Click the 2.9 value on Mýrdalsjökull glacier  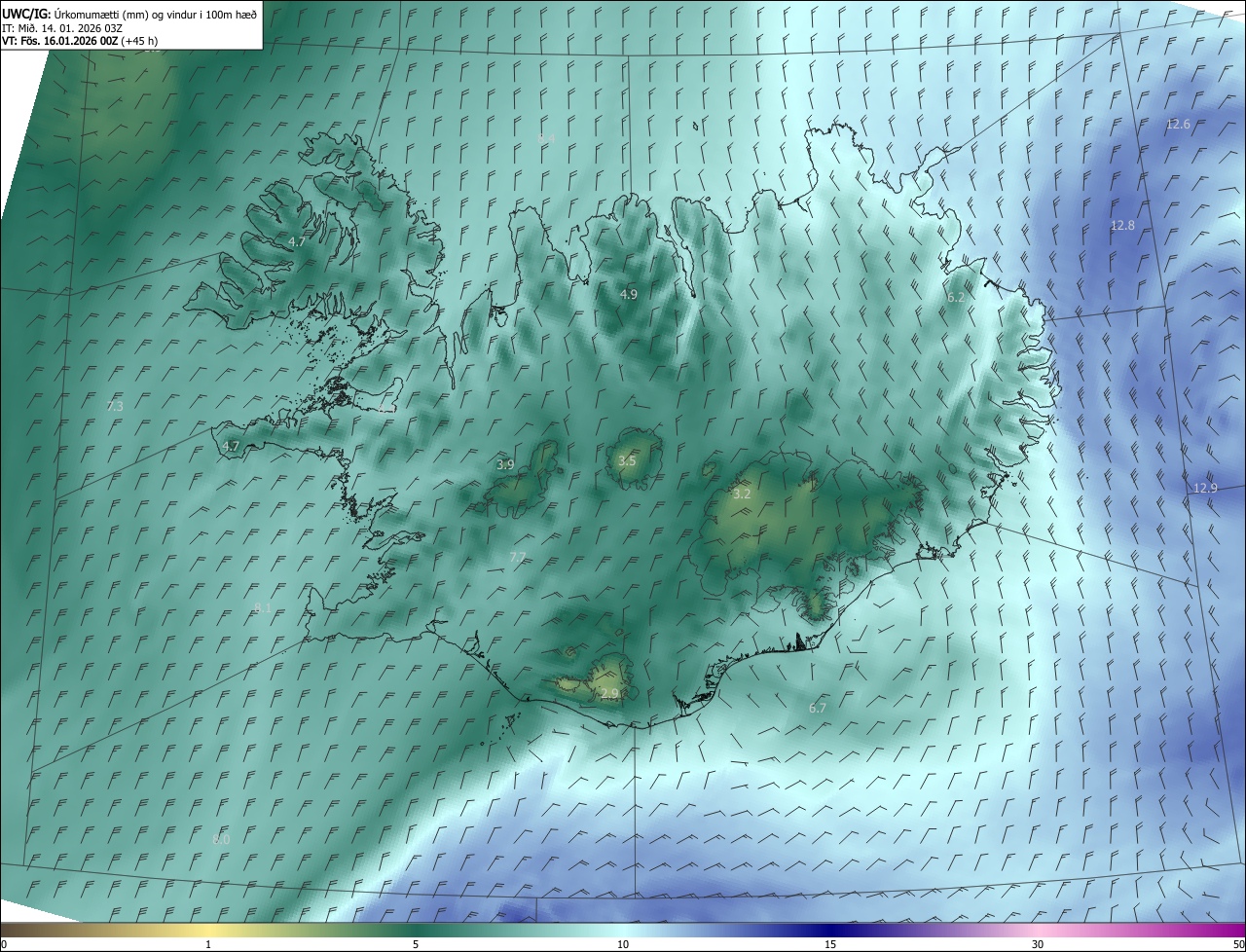[x=609, y=693]
